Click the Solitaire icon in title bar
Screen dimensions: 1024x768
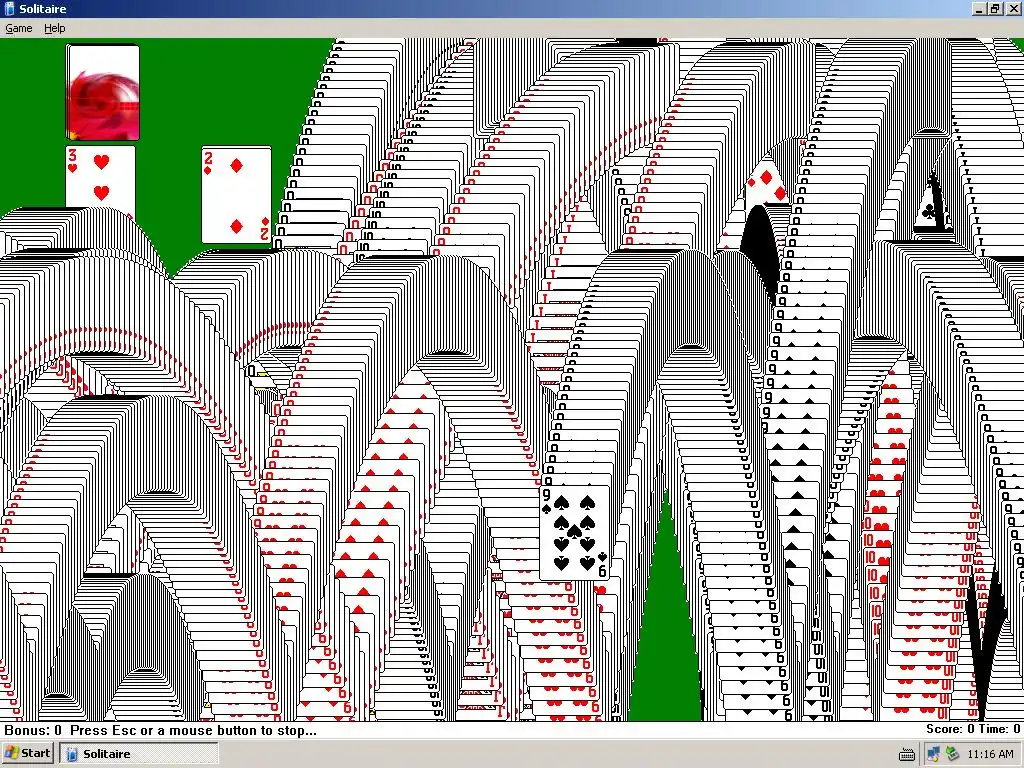[9, 8]
